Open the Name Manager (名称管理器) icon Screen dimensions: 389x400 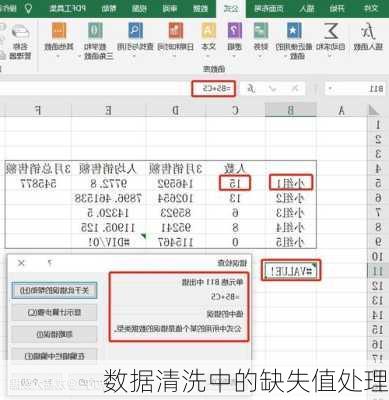click(x=21, y=33)
